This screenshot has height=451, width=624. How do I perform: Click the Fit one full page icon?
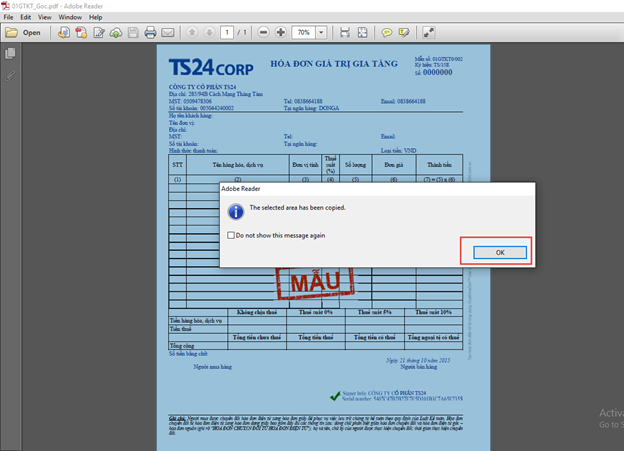[x=363, y=33]
